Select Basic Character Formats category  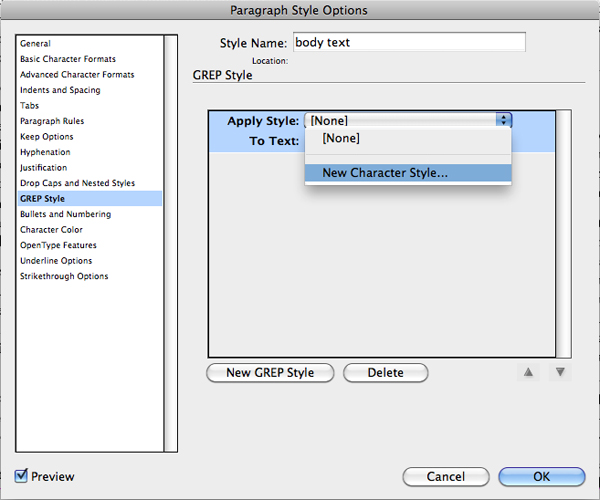(68, 59)
